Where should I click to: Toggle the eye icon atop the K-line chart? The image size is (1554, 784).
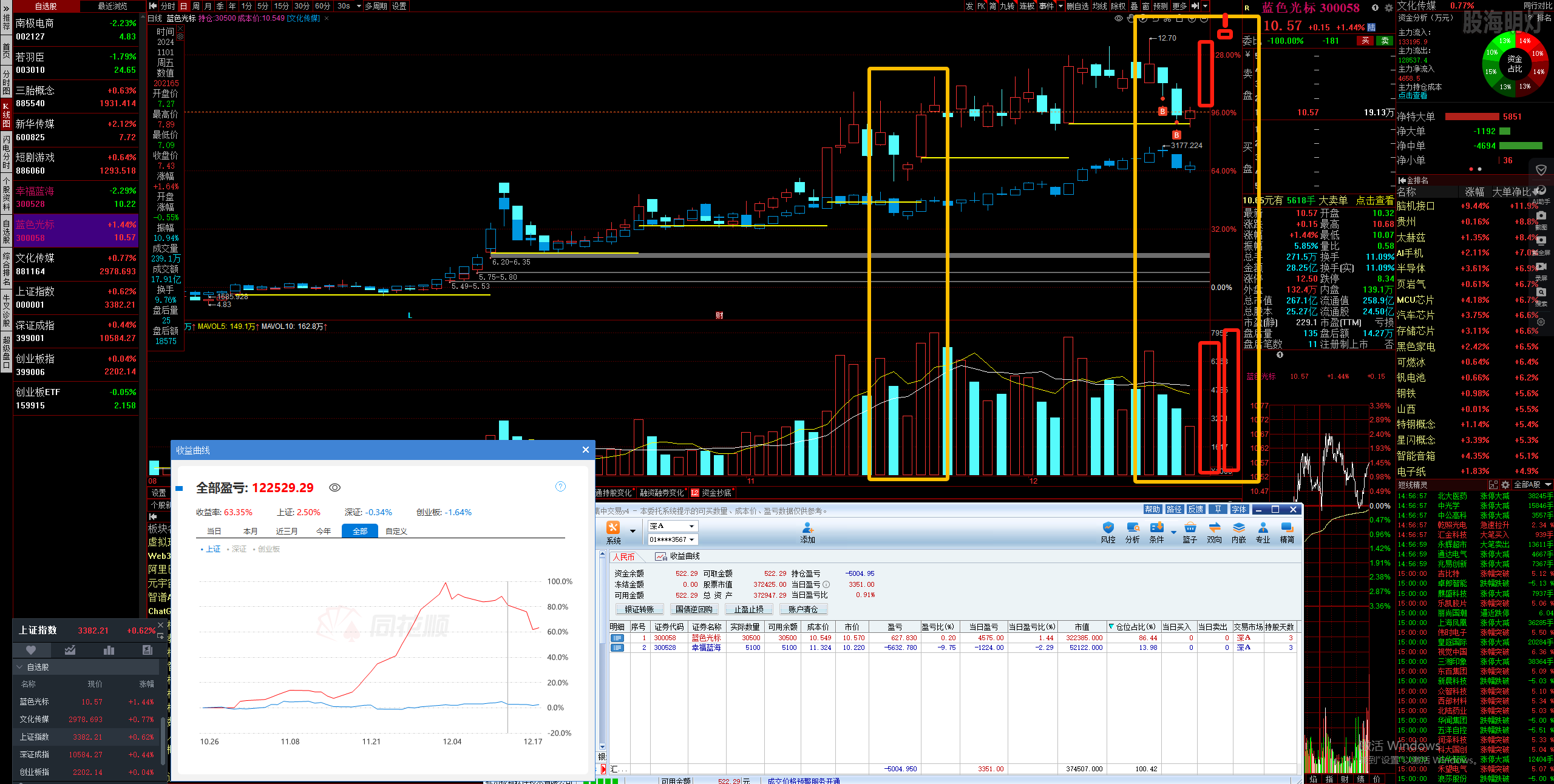[1119, 19]
